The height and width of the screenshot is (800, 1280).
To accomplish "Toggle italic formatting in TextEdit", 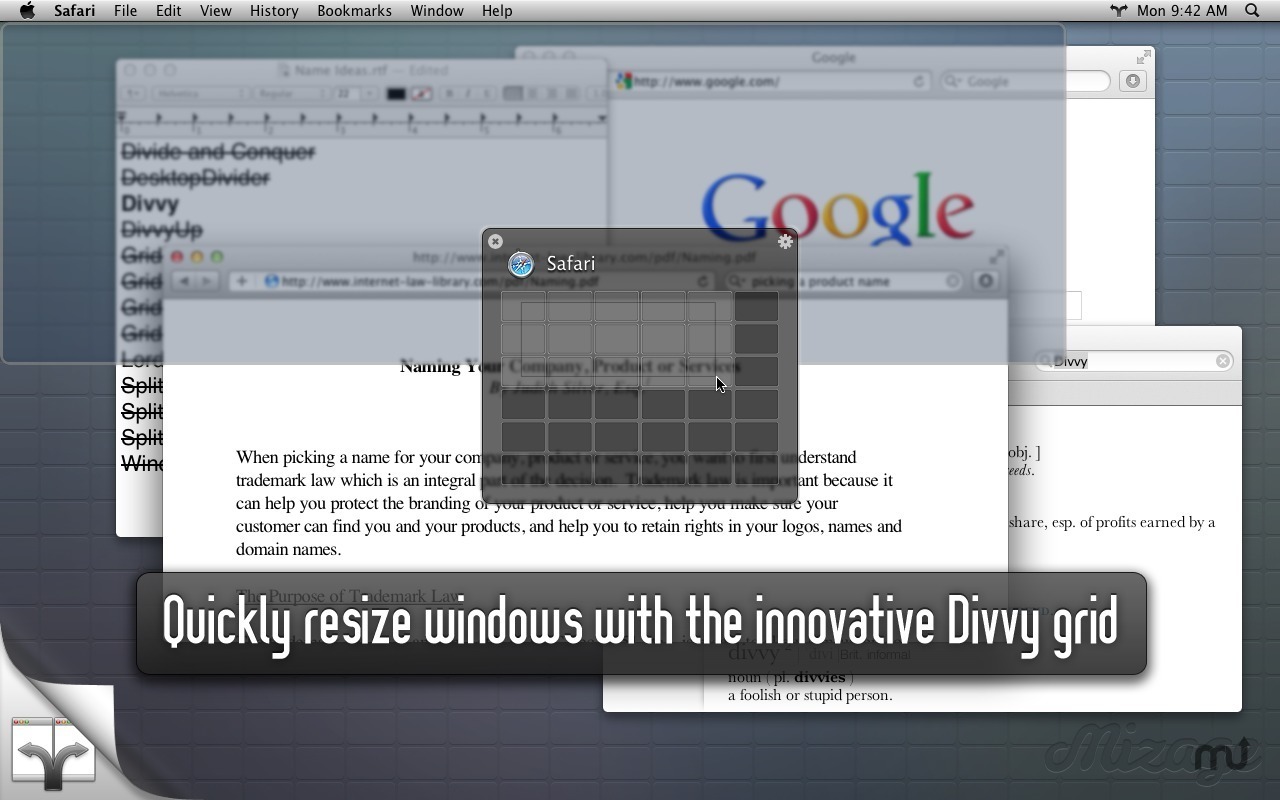I will tap(467, 94).
